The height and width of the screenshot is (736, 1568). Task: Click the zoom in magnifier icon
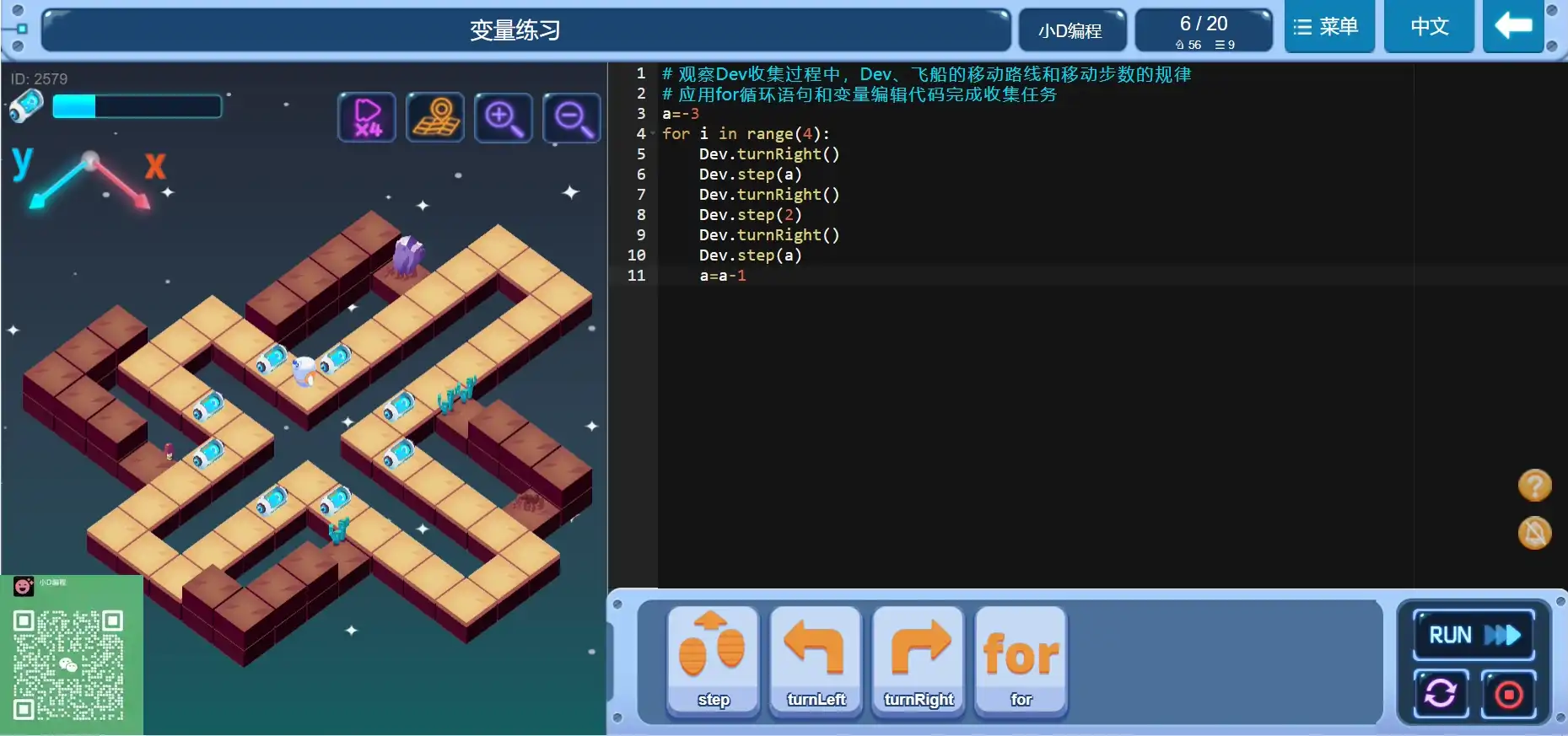pos(504,118)
